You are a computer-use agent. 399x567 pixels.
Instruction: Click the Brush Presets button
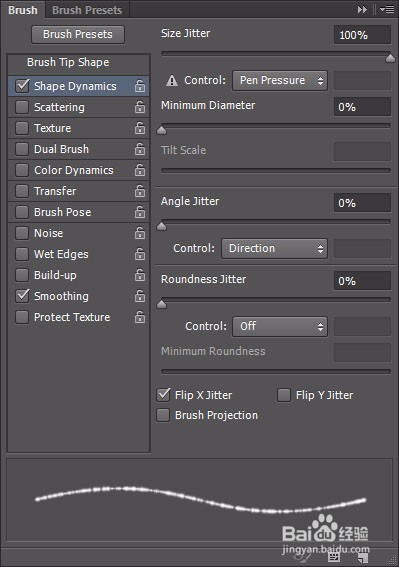[x=78, y=34]
